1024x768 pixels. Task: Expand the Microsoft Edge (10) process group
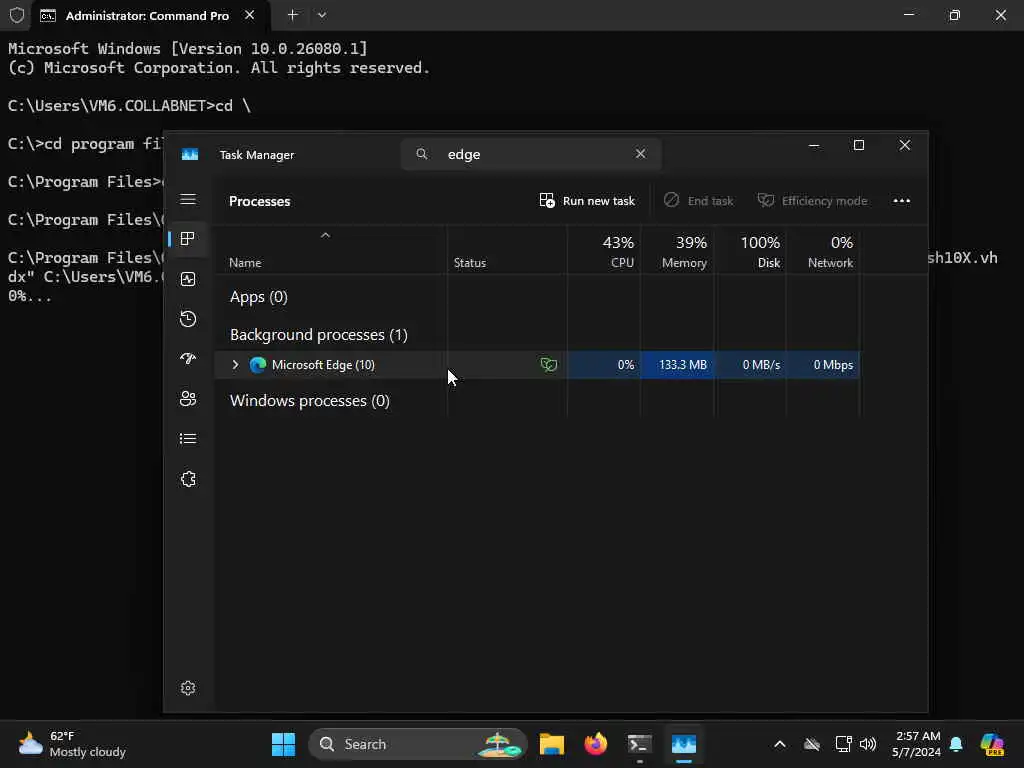pos(236,365)
